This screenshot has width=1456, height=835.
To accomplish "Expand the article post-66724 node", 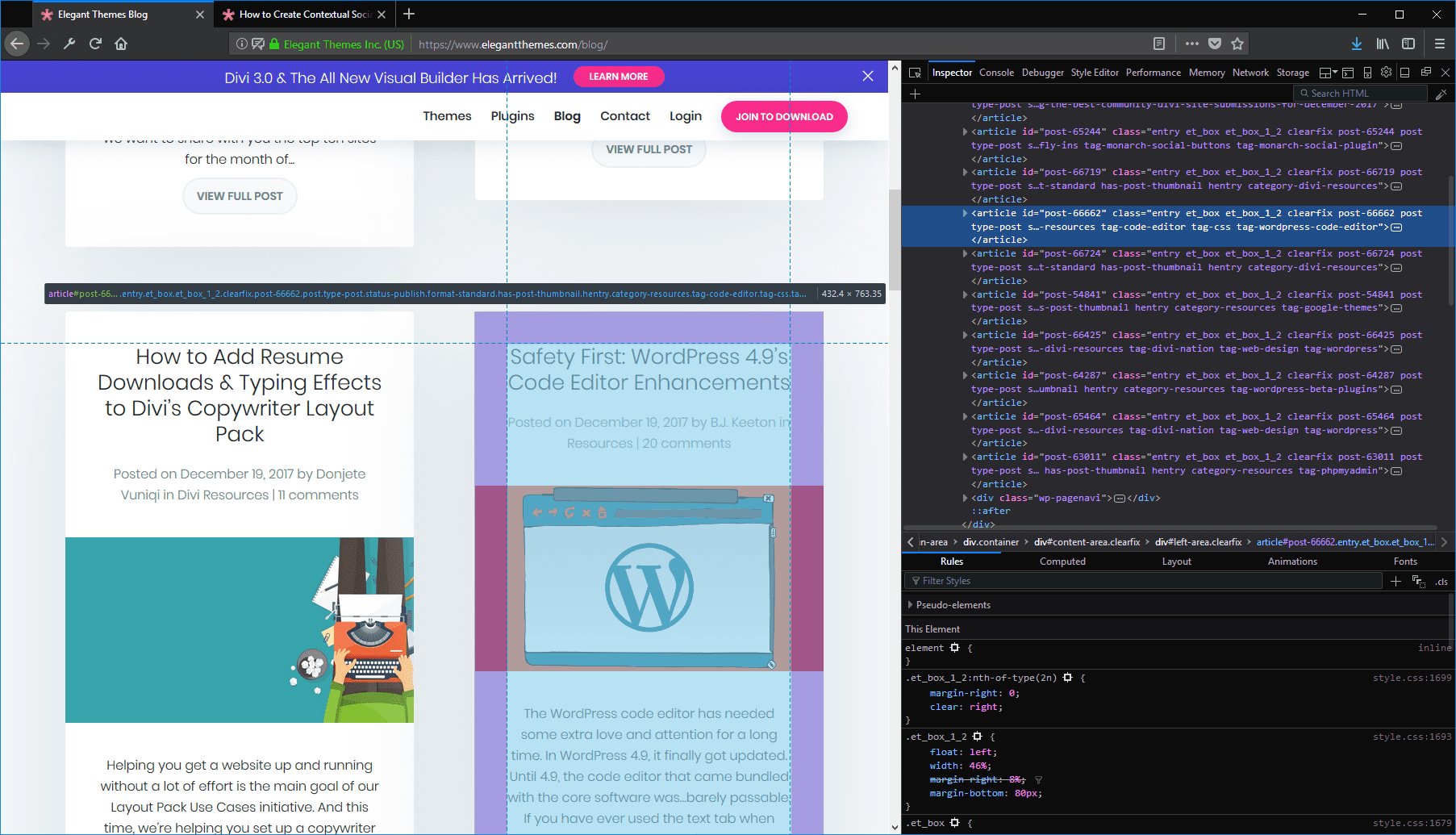I will click(x=965, y=253).
